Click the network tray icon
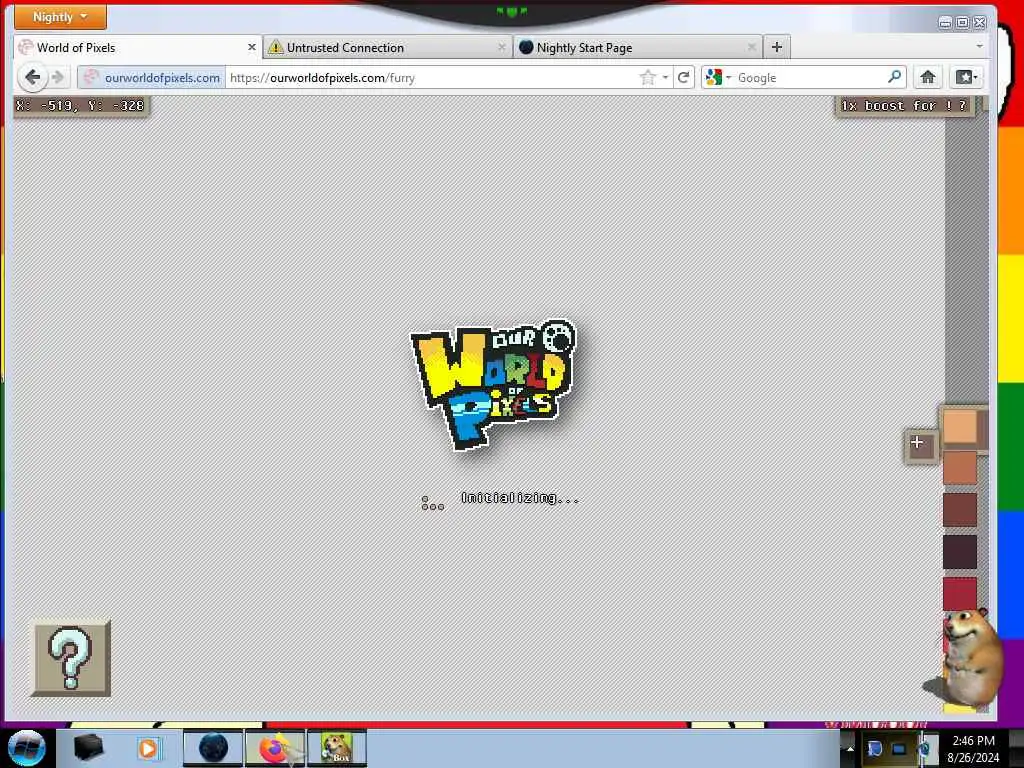Viewport: 1024px width, 768px height. 900,749
